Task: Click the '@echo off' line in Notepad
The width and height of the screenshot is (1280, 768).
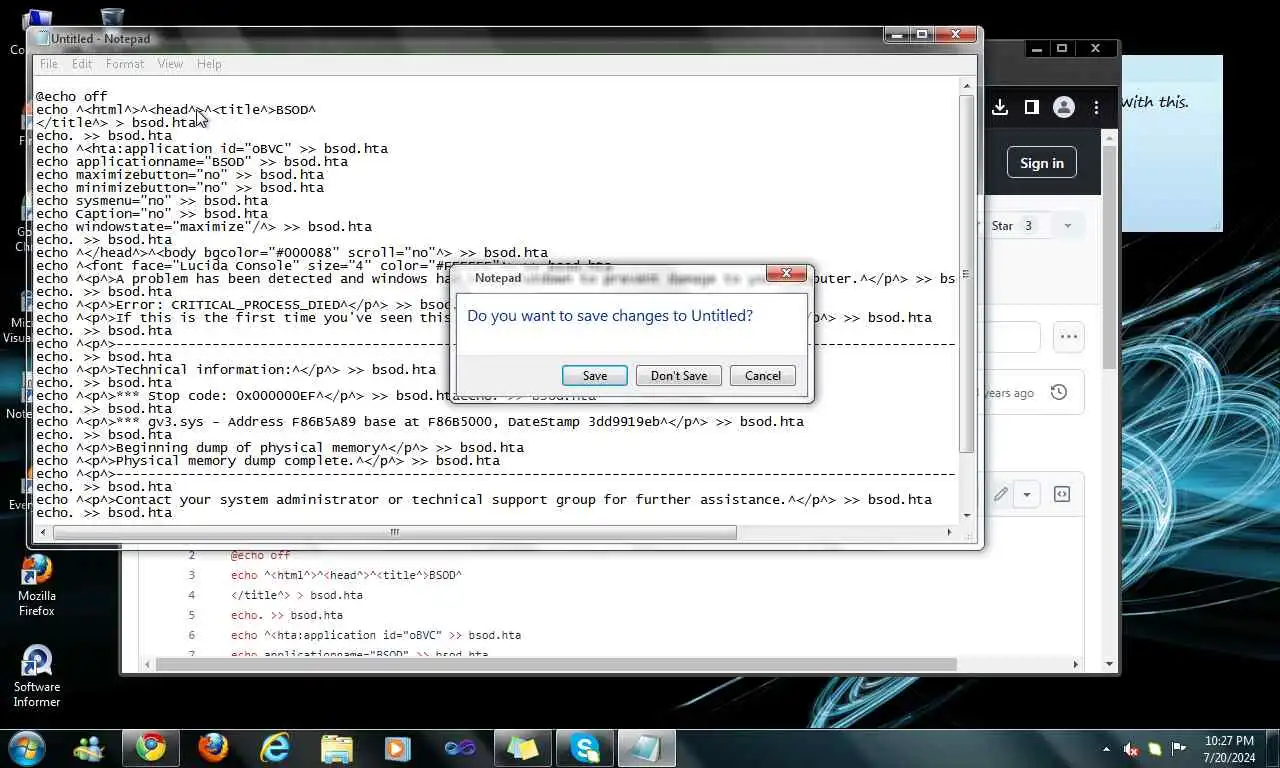Action: click(x=72, y=97)
